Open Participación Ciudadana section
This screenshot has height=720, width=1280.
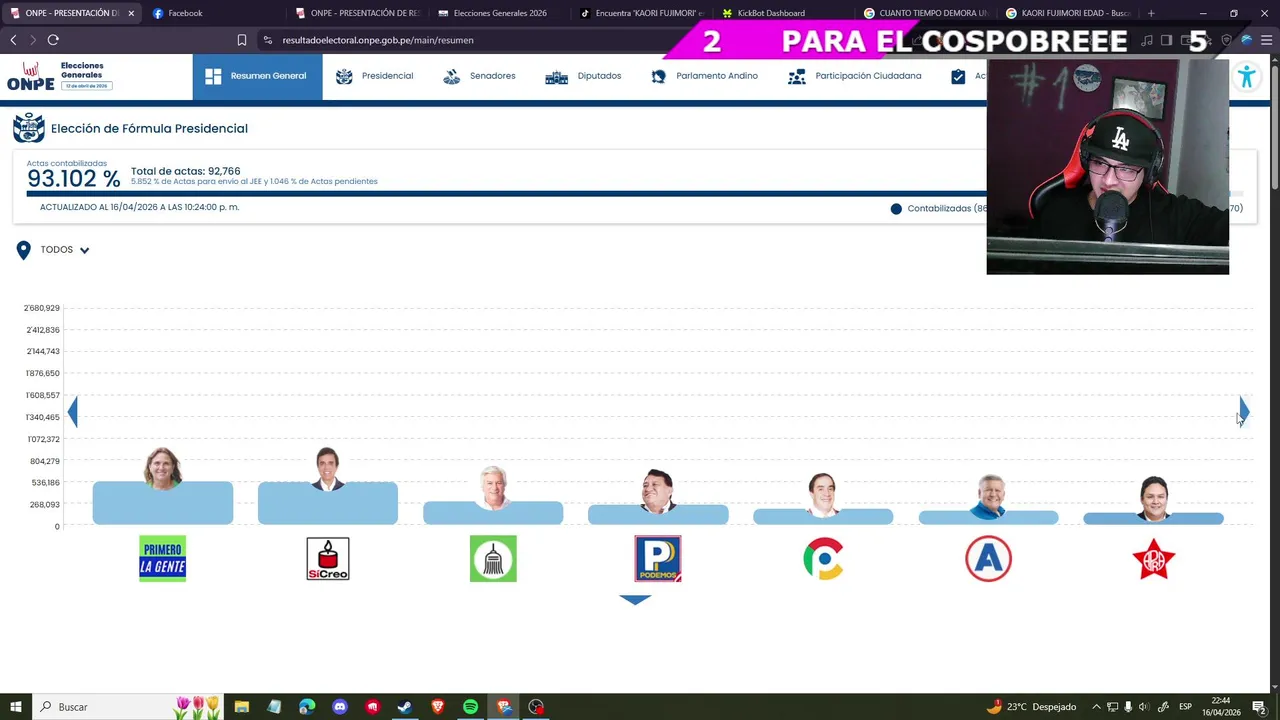(x=854, y=76)
